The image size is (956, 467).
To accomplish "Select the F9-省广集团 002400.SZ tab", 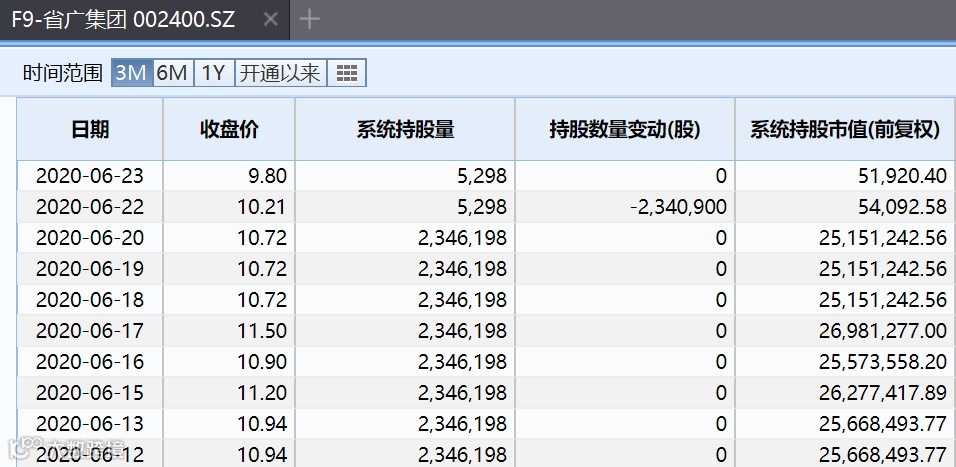I will coord(144,20).
